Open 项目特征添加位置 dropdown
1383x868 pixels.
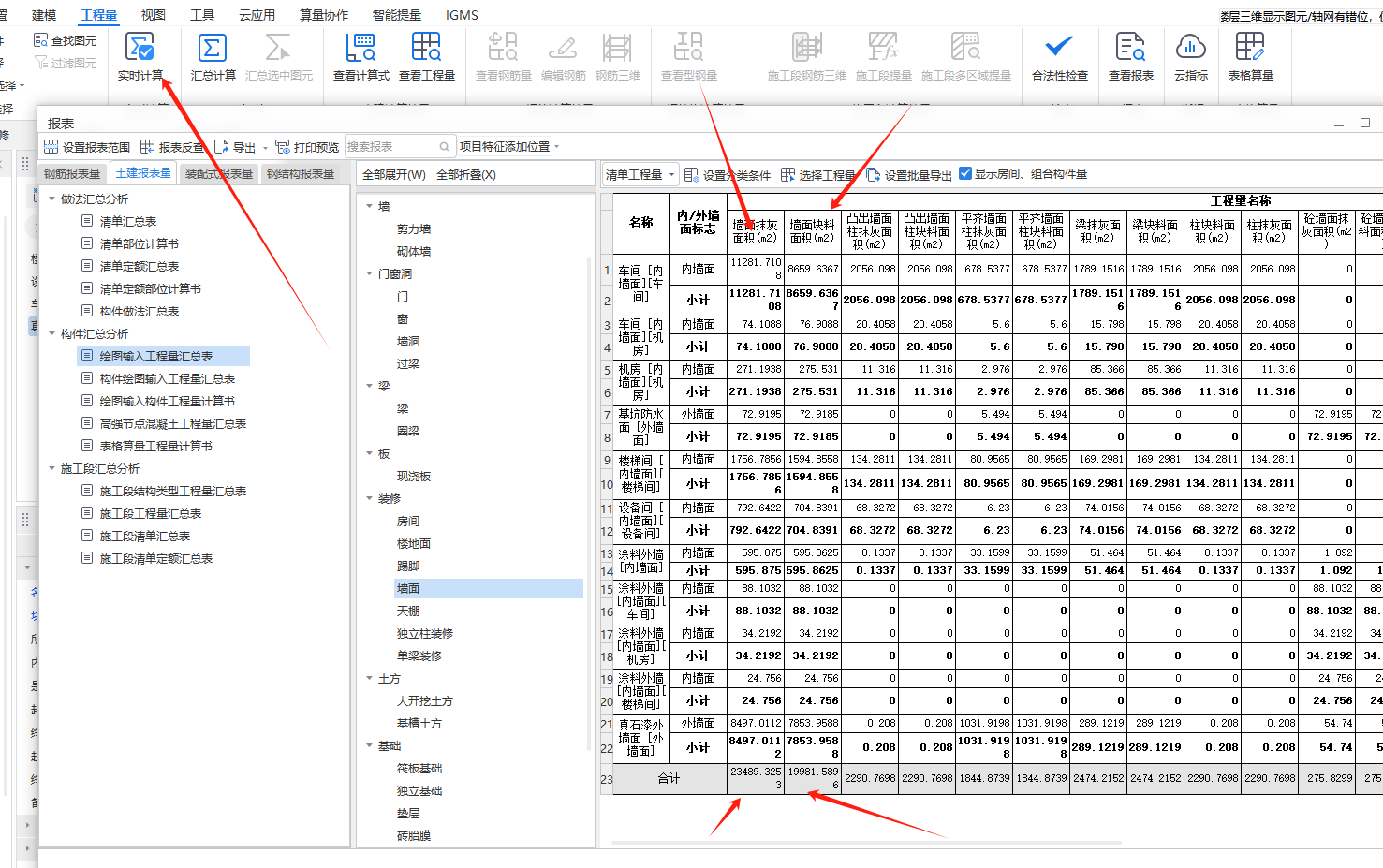point(509,147)
